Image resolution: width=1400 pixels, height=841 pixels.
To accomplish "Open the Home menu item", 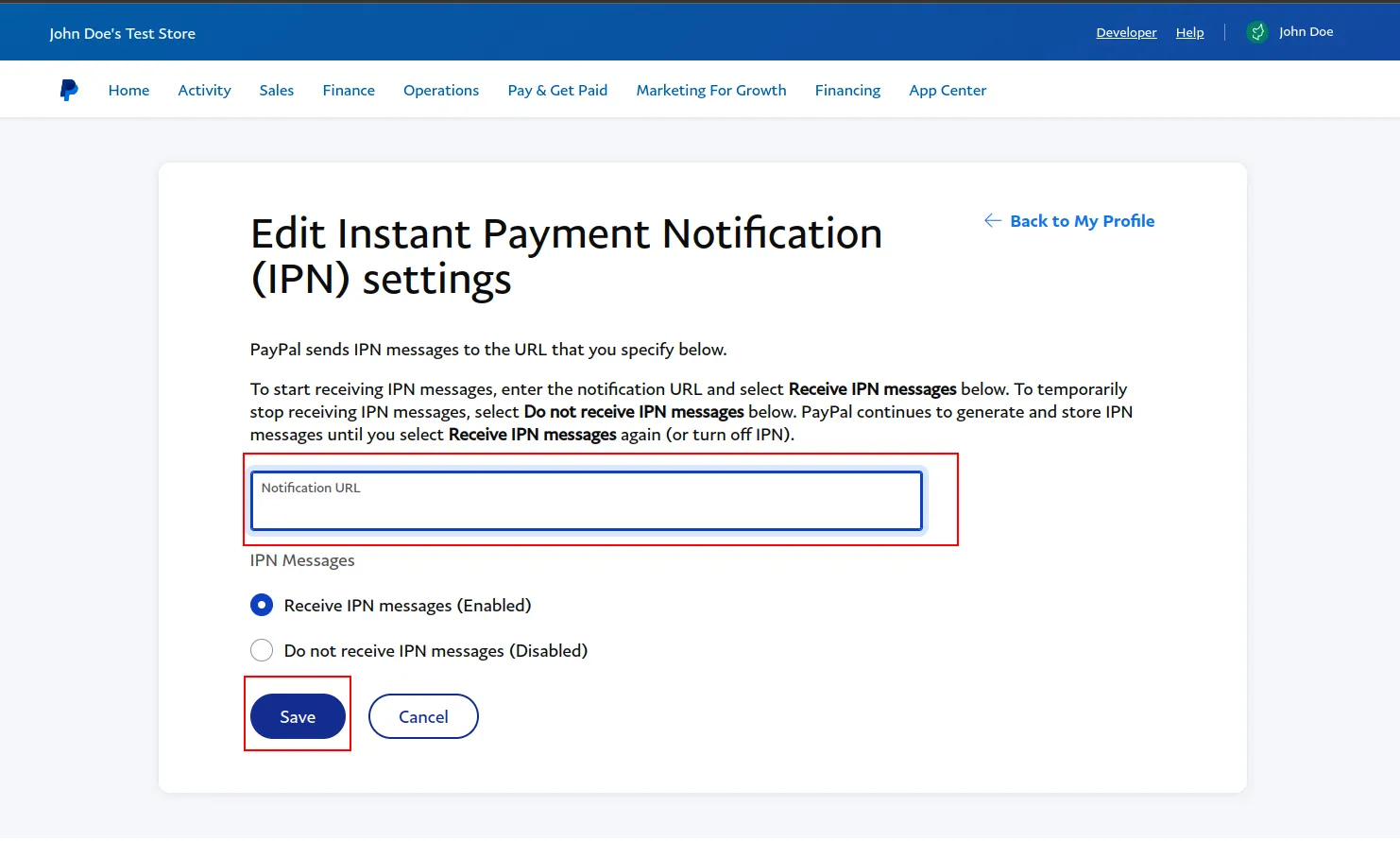I will point(128,90).
